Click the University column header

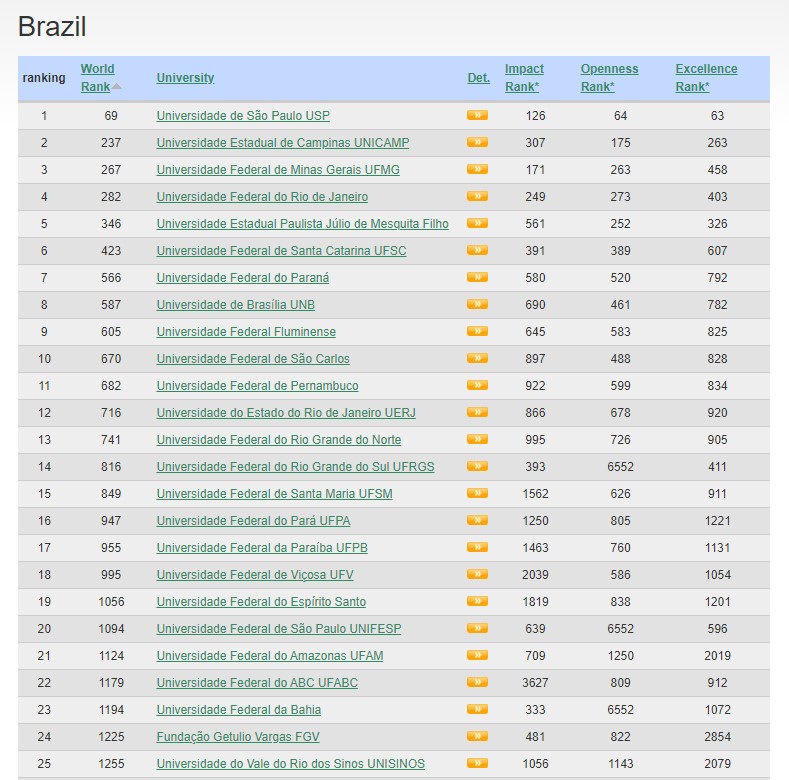[x=185, y=78]
